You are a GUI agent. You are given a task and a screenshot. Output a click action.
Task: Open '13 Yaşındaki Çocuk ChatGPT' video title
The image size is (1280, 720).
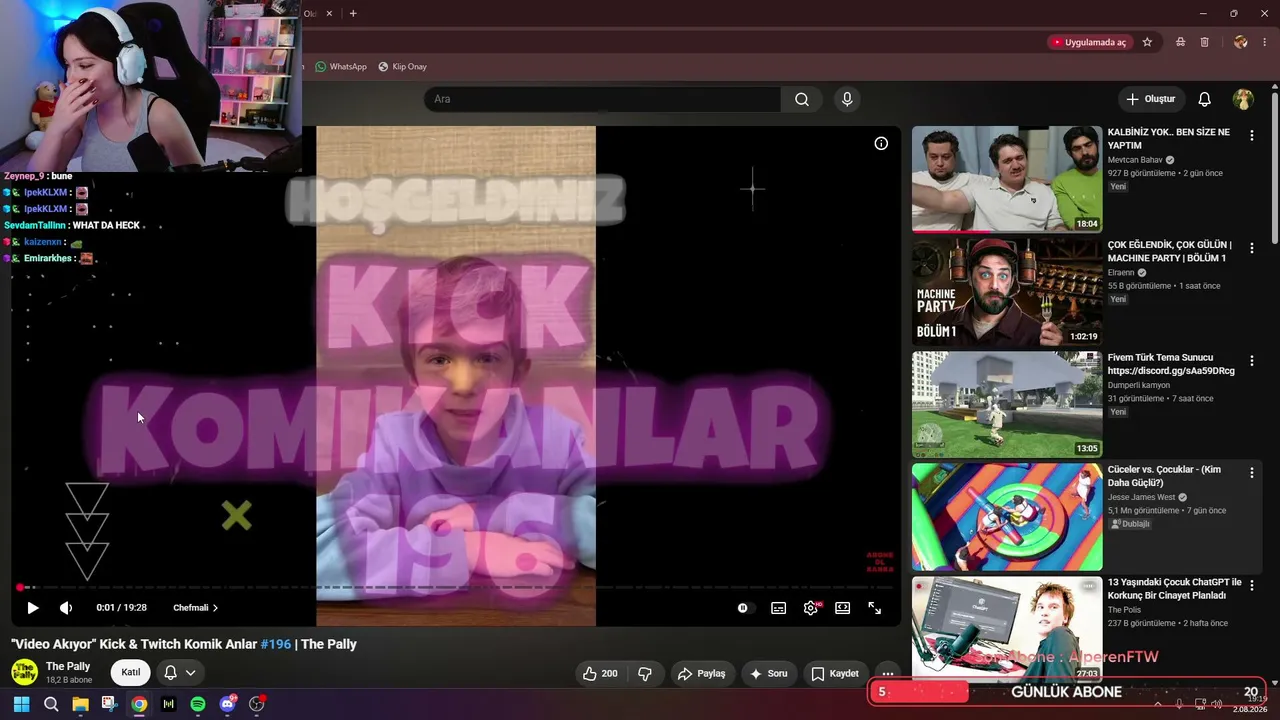[1175, 589]
